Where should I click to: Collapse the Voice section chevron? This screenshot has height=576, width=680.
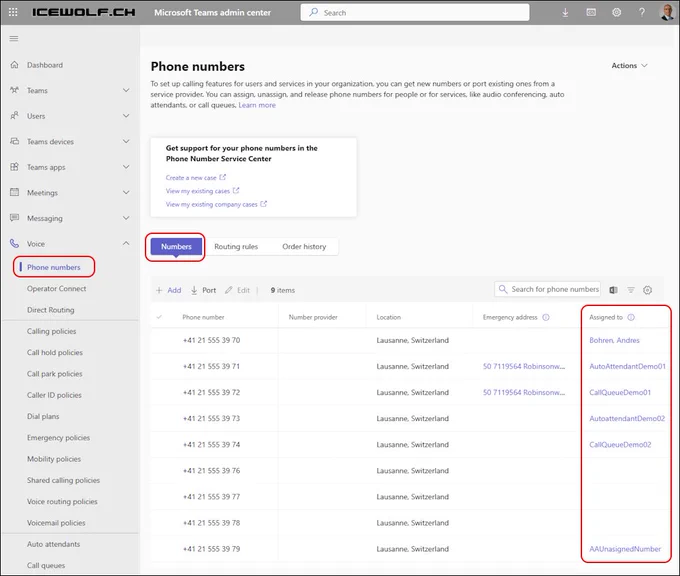click(x=126, y=243)
